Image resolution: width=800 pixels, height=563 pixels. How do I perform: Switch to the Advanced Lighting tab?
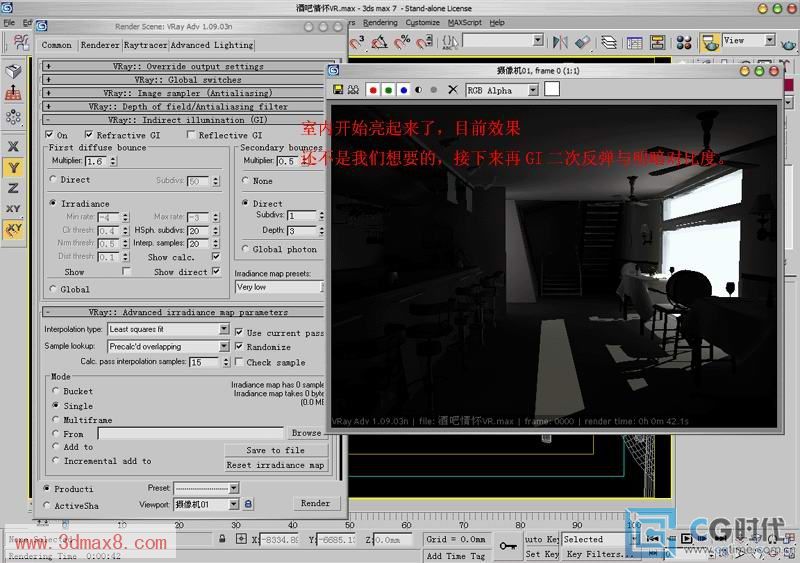[x=212, y=45]
